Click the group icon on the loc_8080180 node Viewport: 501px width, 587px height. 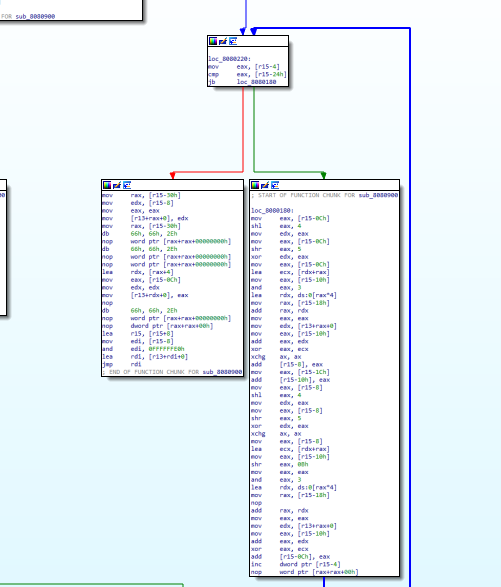click(x=275, y=185)
